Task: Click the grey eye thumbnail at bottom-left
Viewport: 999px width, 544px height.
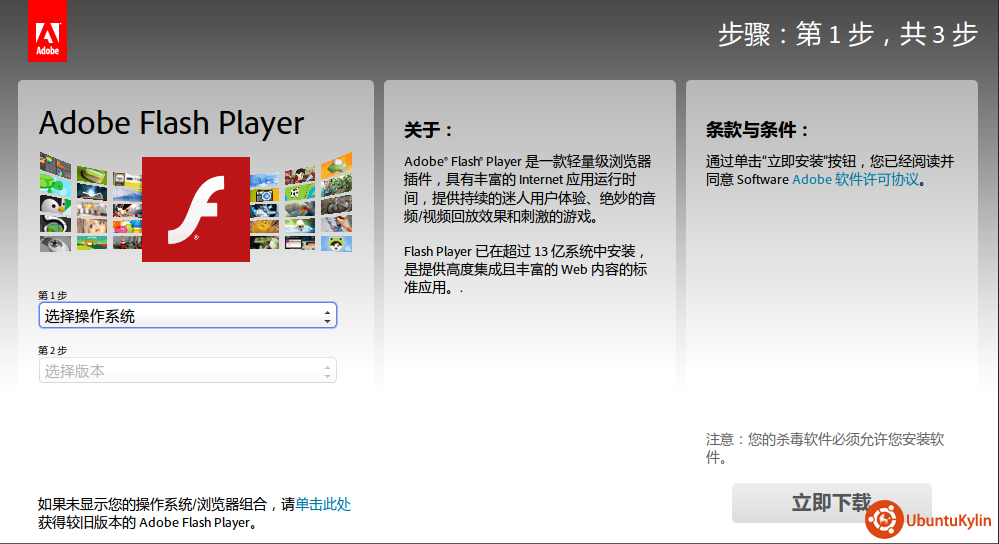Action: click(55, 243)
